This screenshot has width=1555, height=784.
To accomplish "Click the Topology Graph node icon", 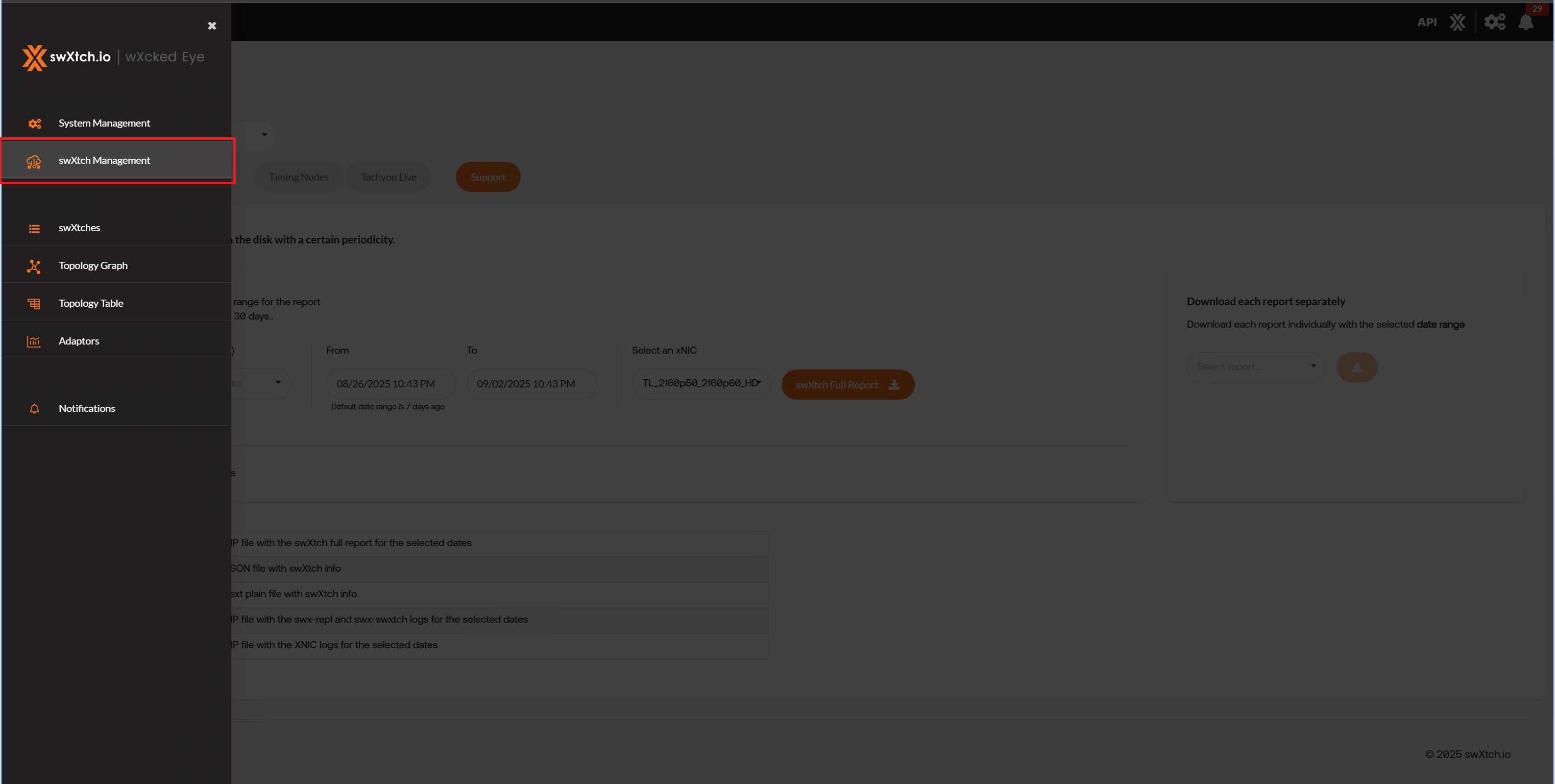I will 34,266.
